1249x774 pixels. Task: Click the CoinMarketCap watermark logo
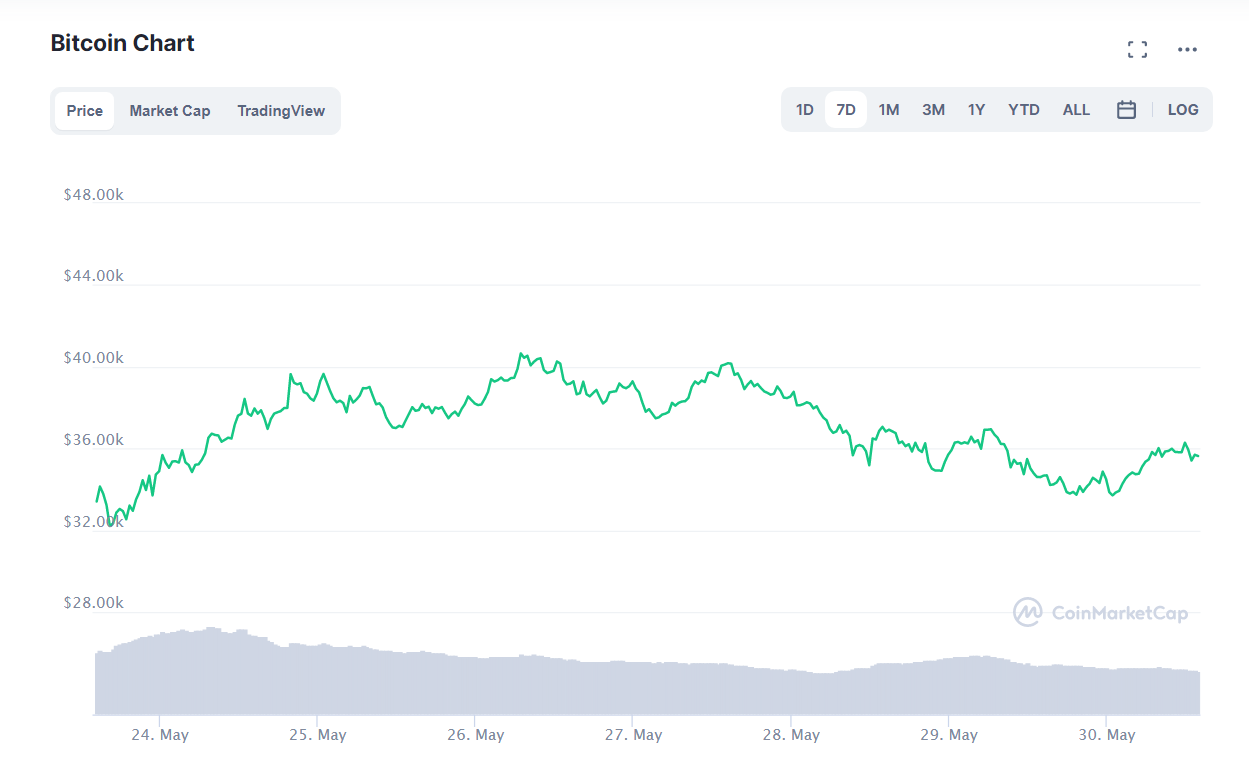[x=1100, y=613]
